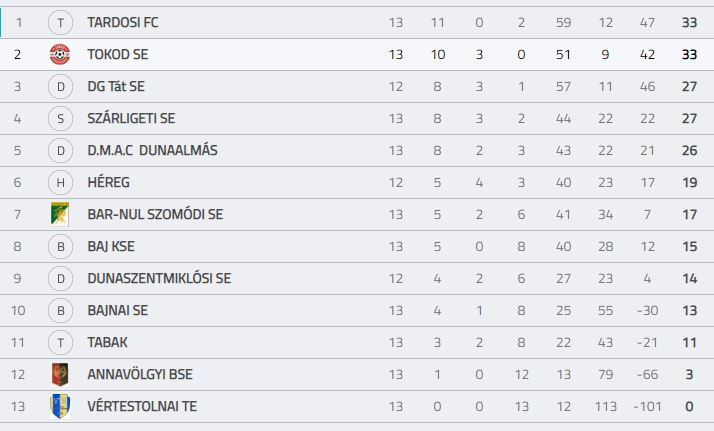Click the Tabak letter T badge

[61, 342]
